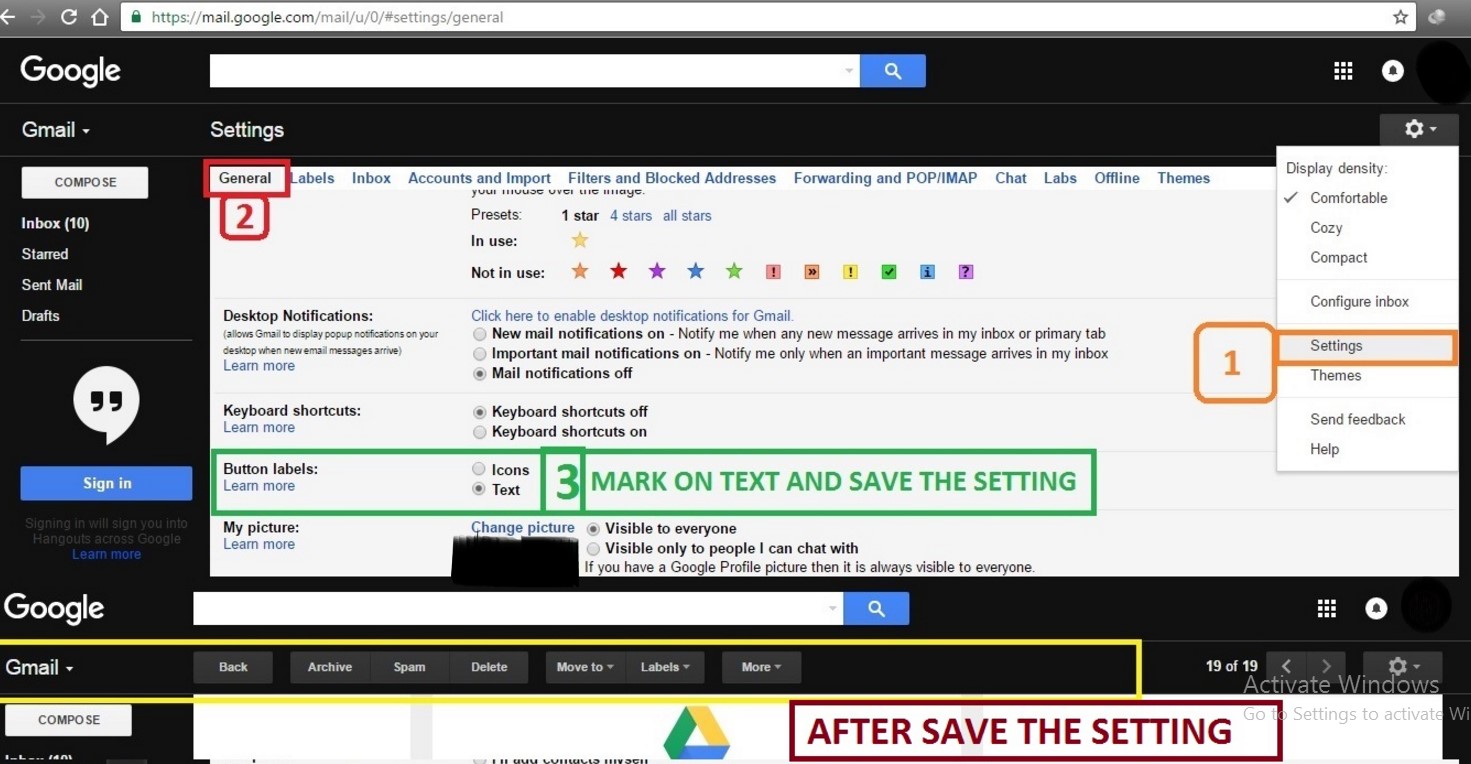Go to browser home page icon

(x=99, y=17)
